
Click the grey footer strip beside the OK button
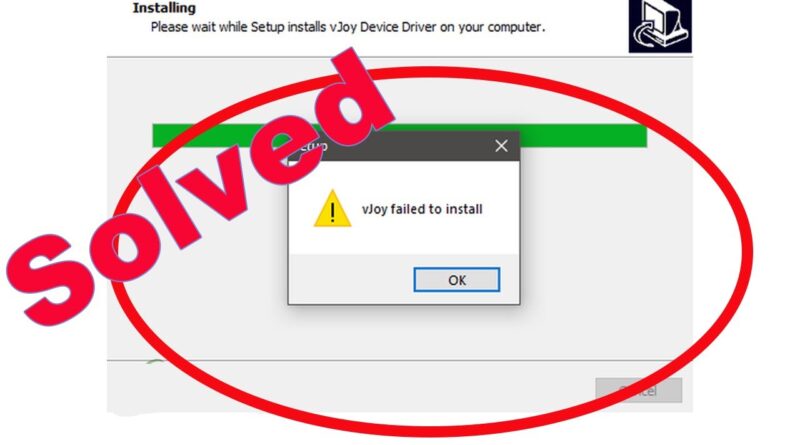point(351,279)
